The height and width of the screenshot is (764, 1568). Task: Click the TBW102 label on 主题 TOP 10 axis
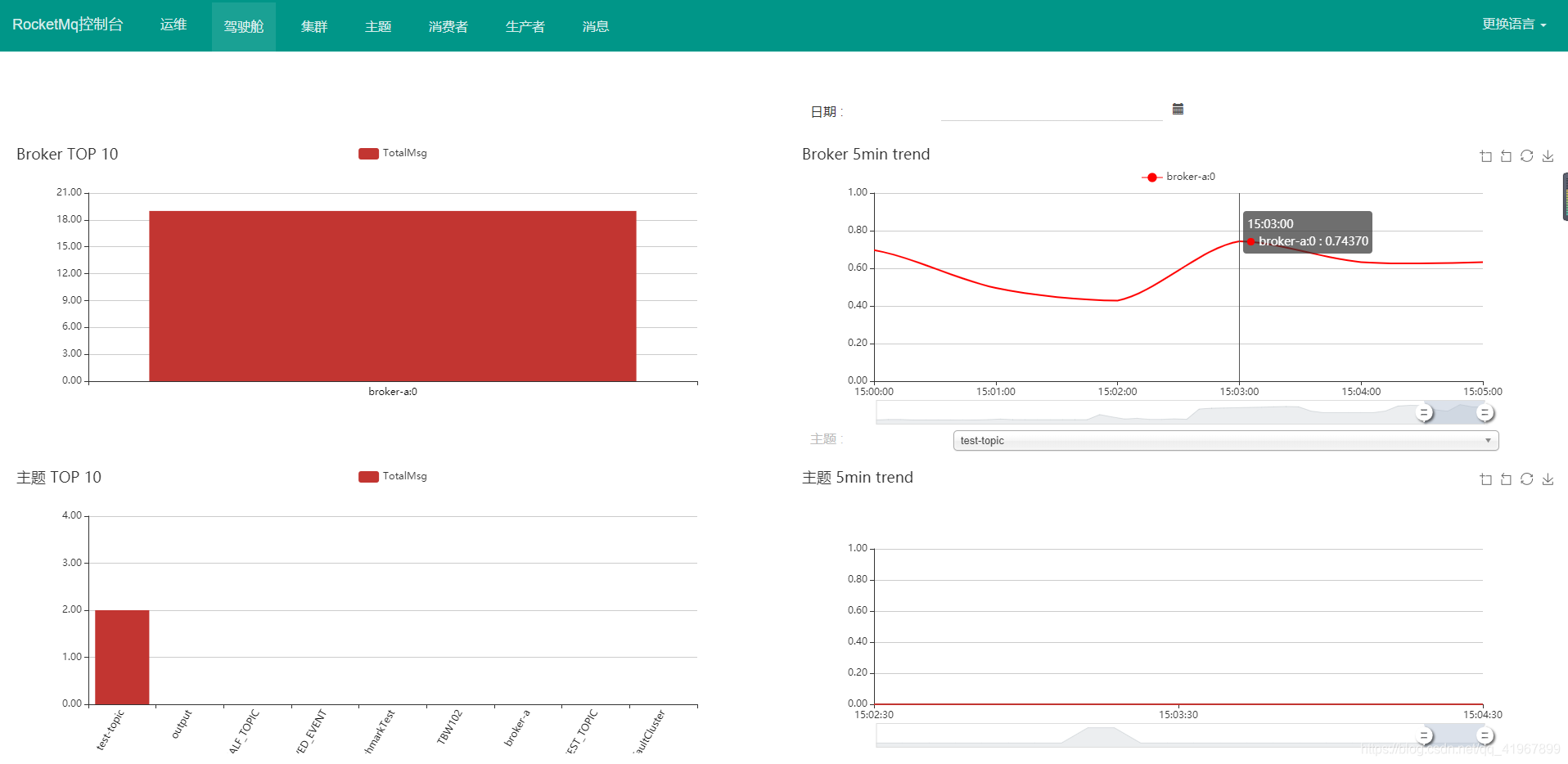450,726
